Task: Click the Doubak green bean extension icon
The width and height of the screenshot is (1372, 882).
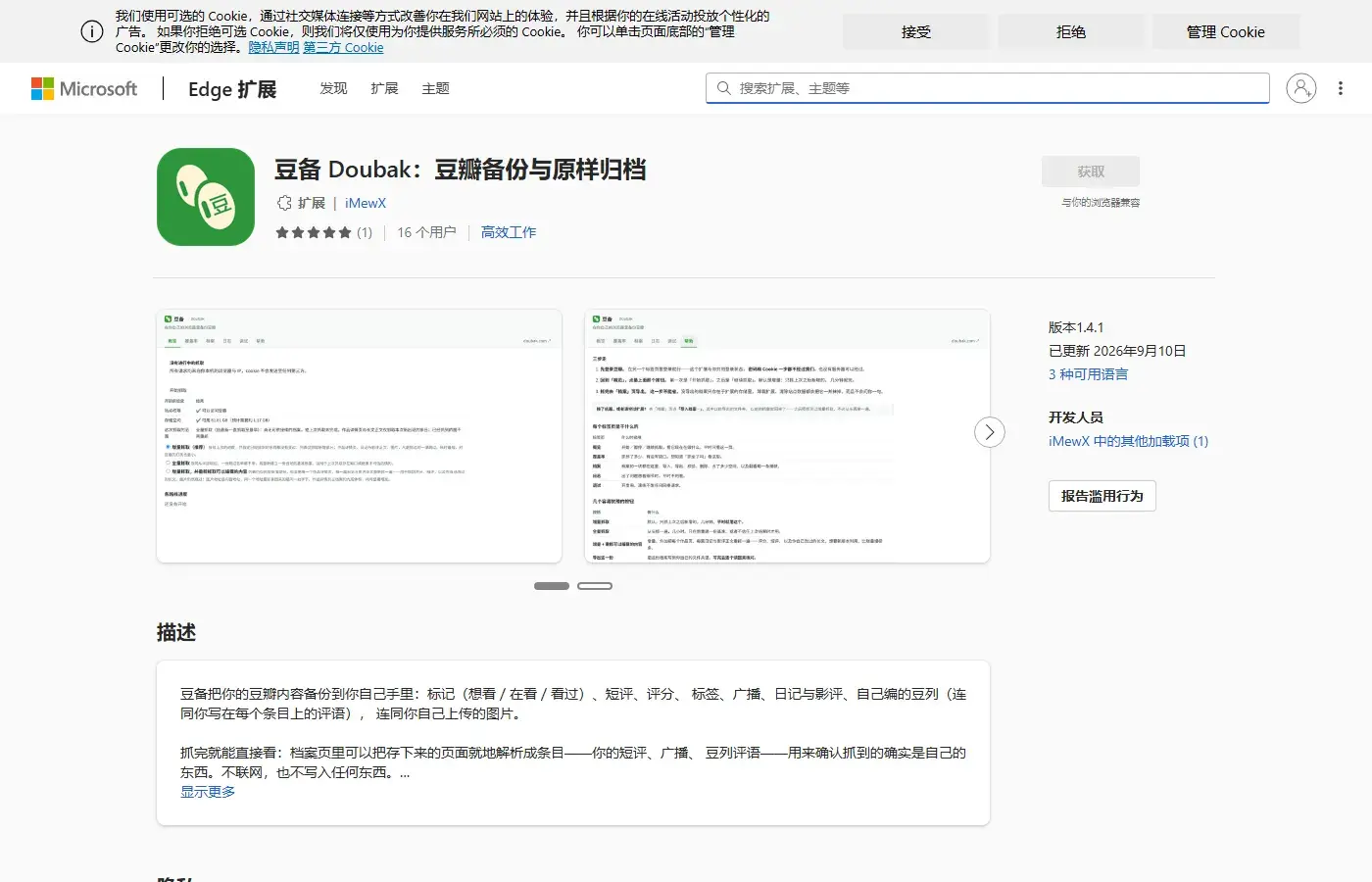Action: pyautogui.click(x=206, y=197)
